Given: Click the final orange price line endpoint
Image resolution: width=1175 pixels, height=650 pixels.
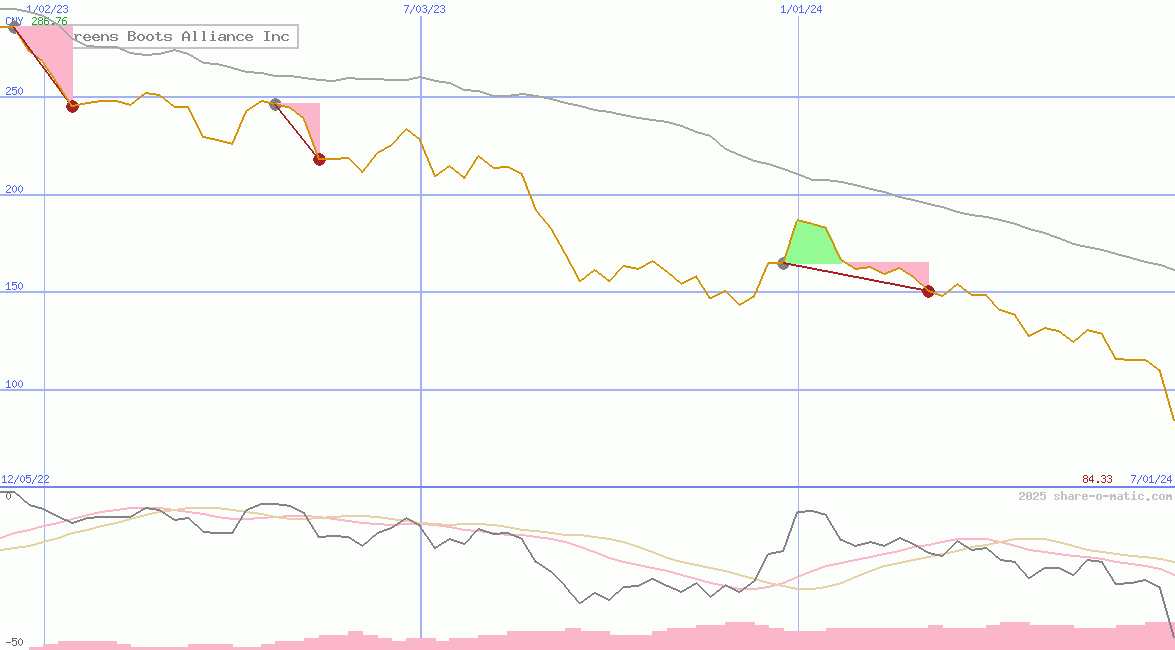Looking at the screenshot, I should [x=1170, y=420].
